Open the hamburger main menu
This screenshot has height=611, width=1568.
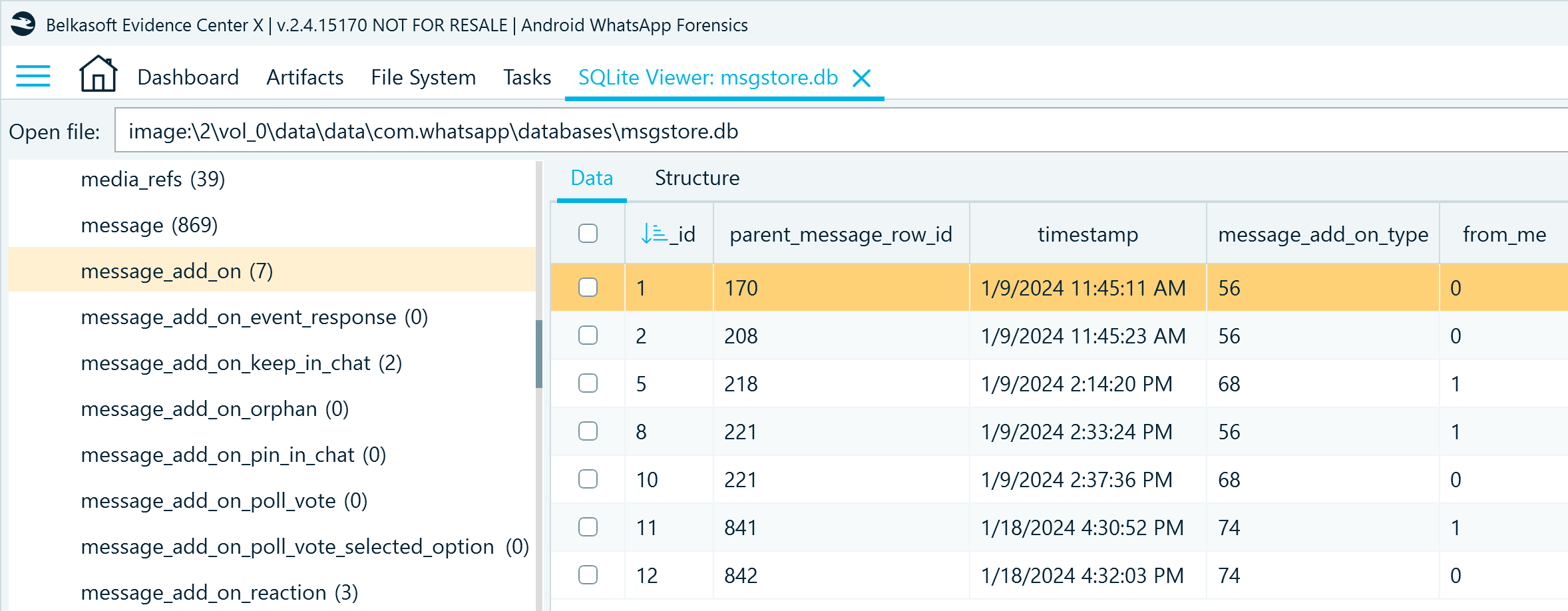click(33, 77)
